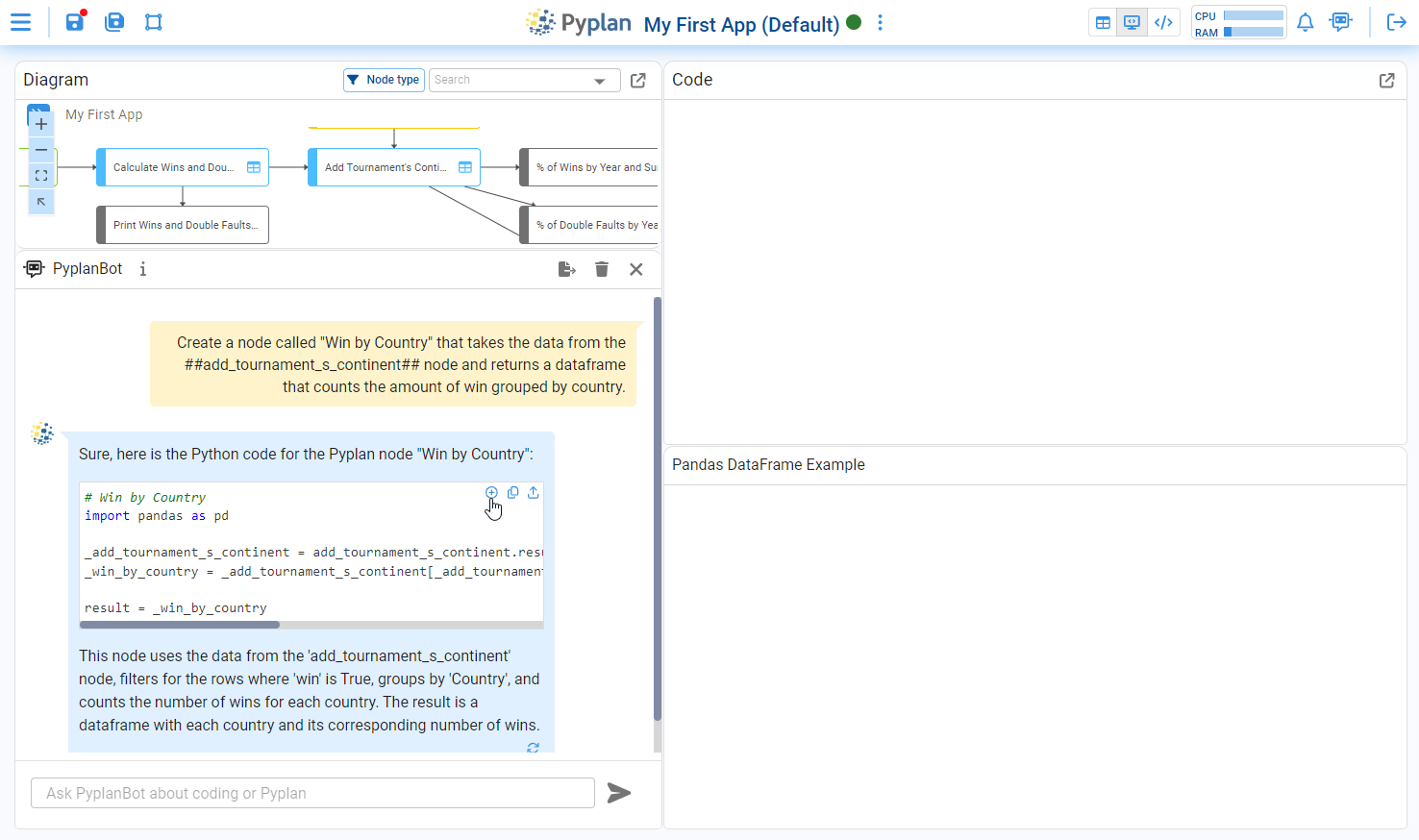Screen dimensions: 1419x840
Task: Delete the PyplanBot chat history
Action: pos(602,269)
